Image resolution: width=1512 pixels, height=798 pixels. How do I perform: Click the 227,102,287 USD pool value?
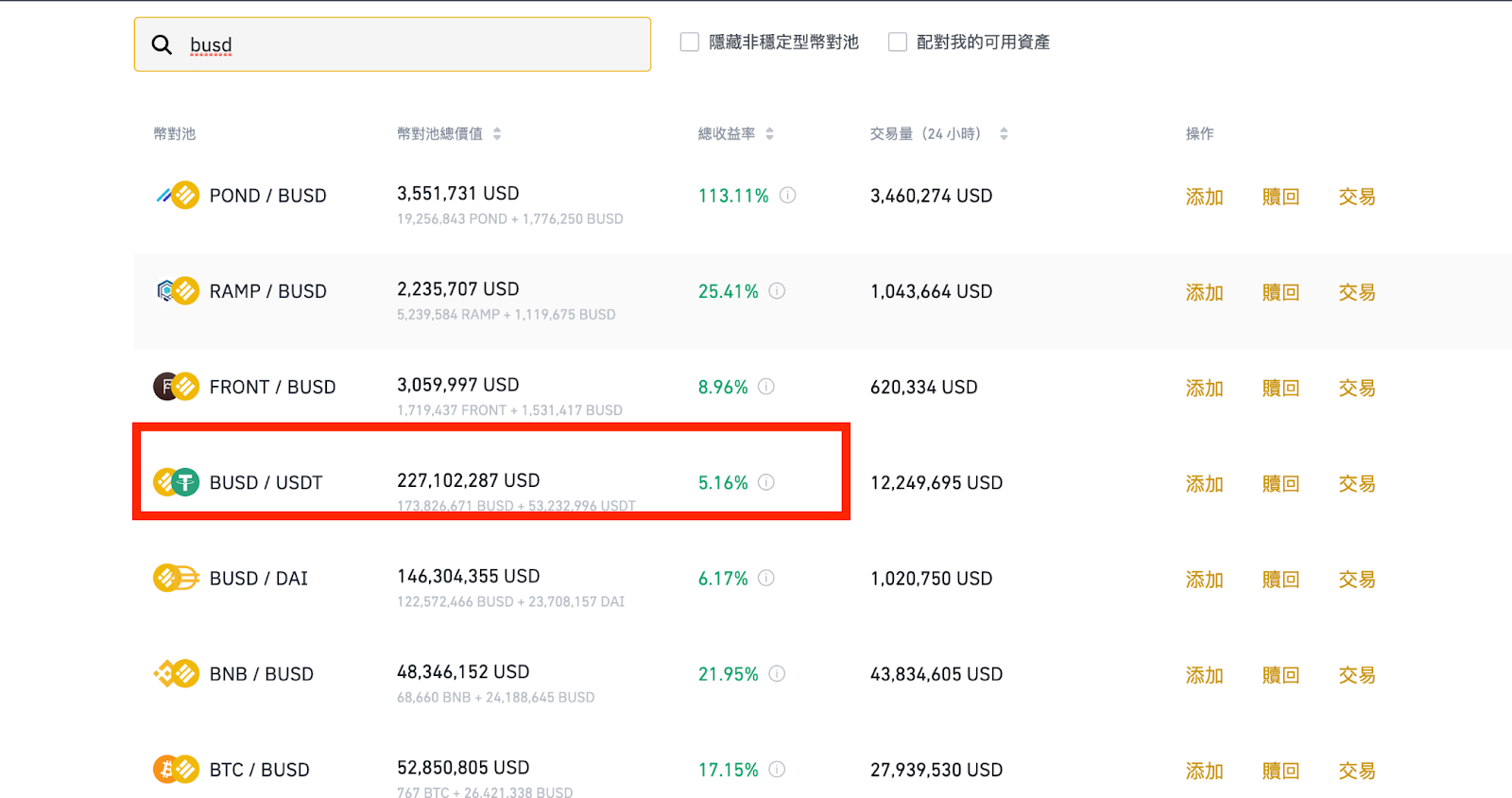[469, 480]
